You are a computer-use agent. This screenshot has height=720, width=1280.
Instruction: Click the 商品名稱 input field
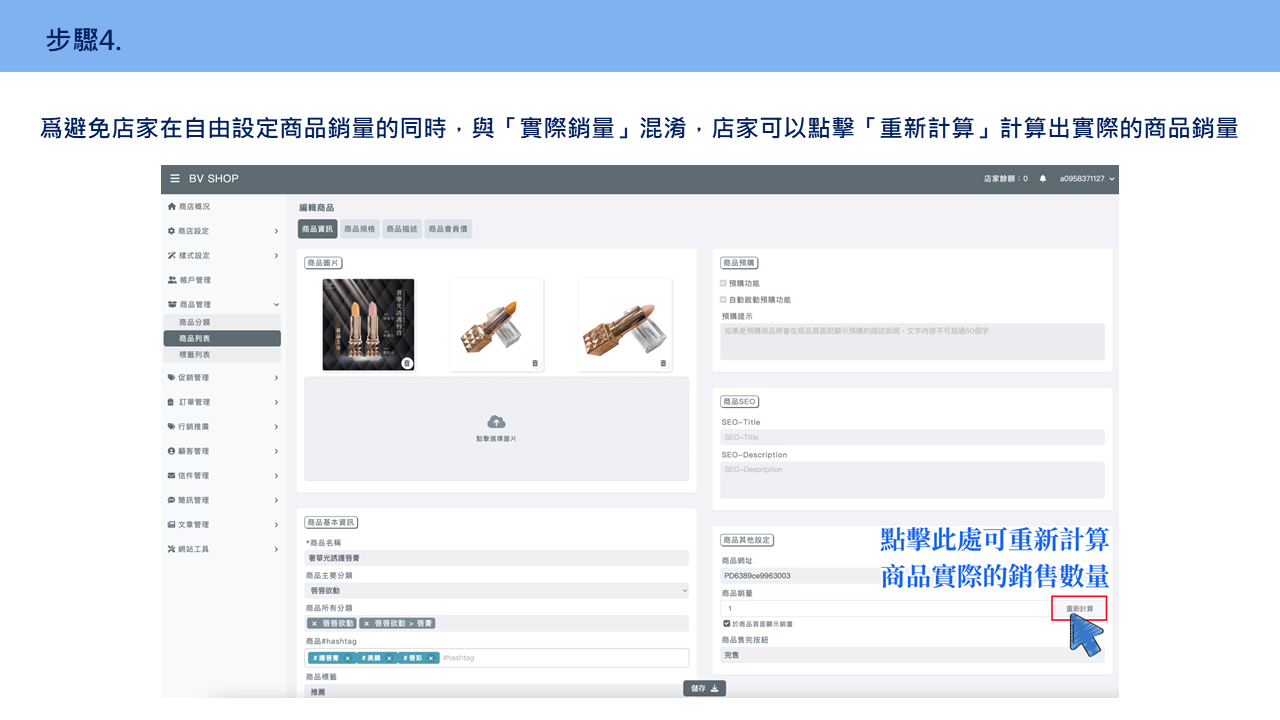pyautogui.click(x=497, y=558)
